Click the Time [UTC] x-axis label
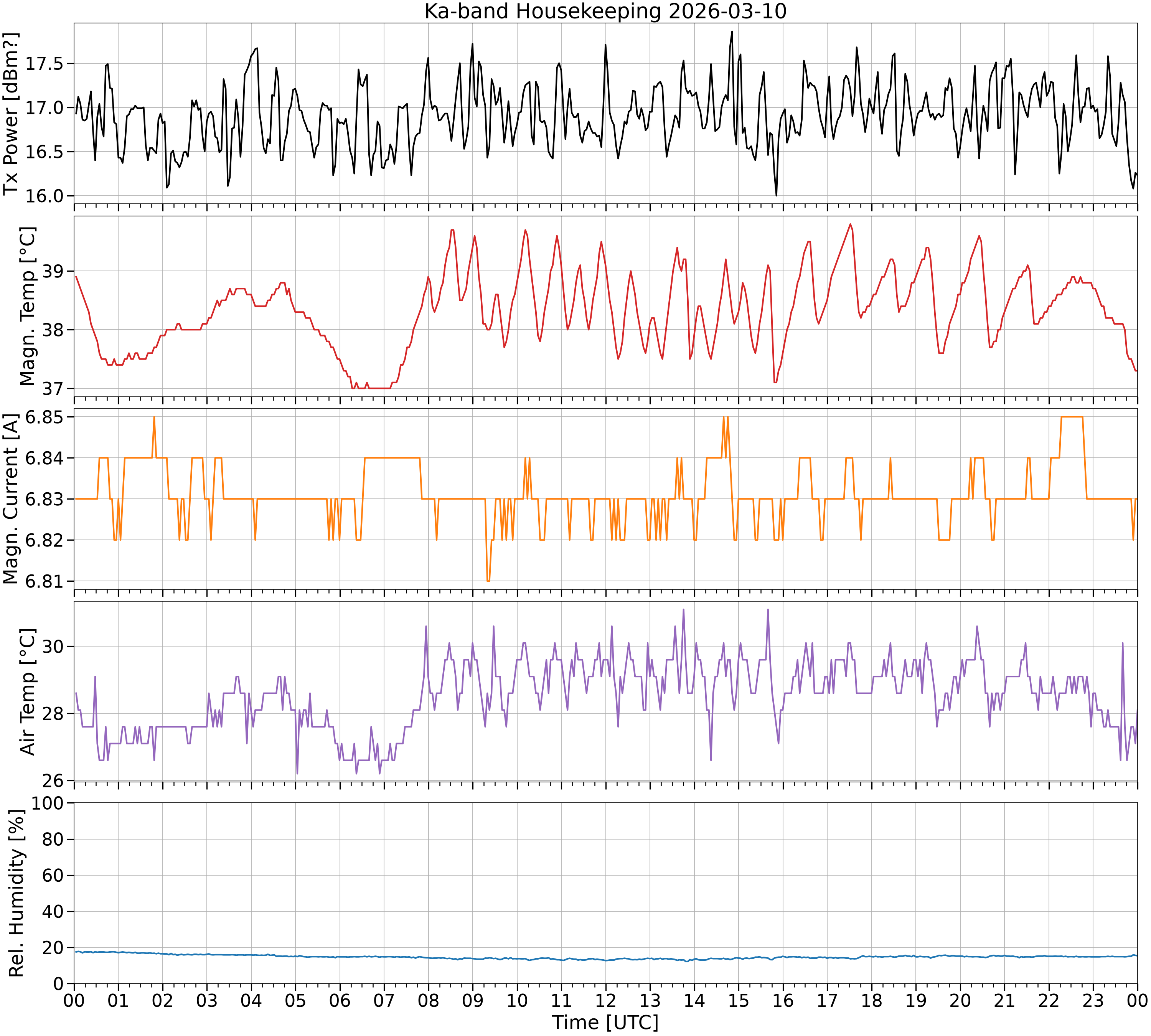Image resolution: width=1151 pixels, height=1036 pixels. pyautogui.click(x=606, y=1022)
